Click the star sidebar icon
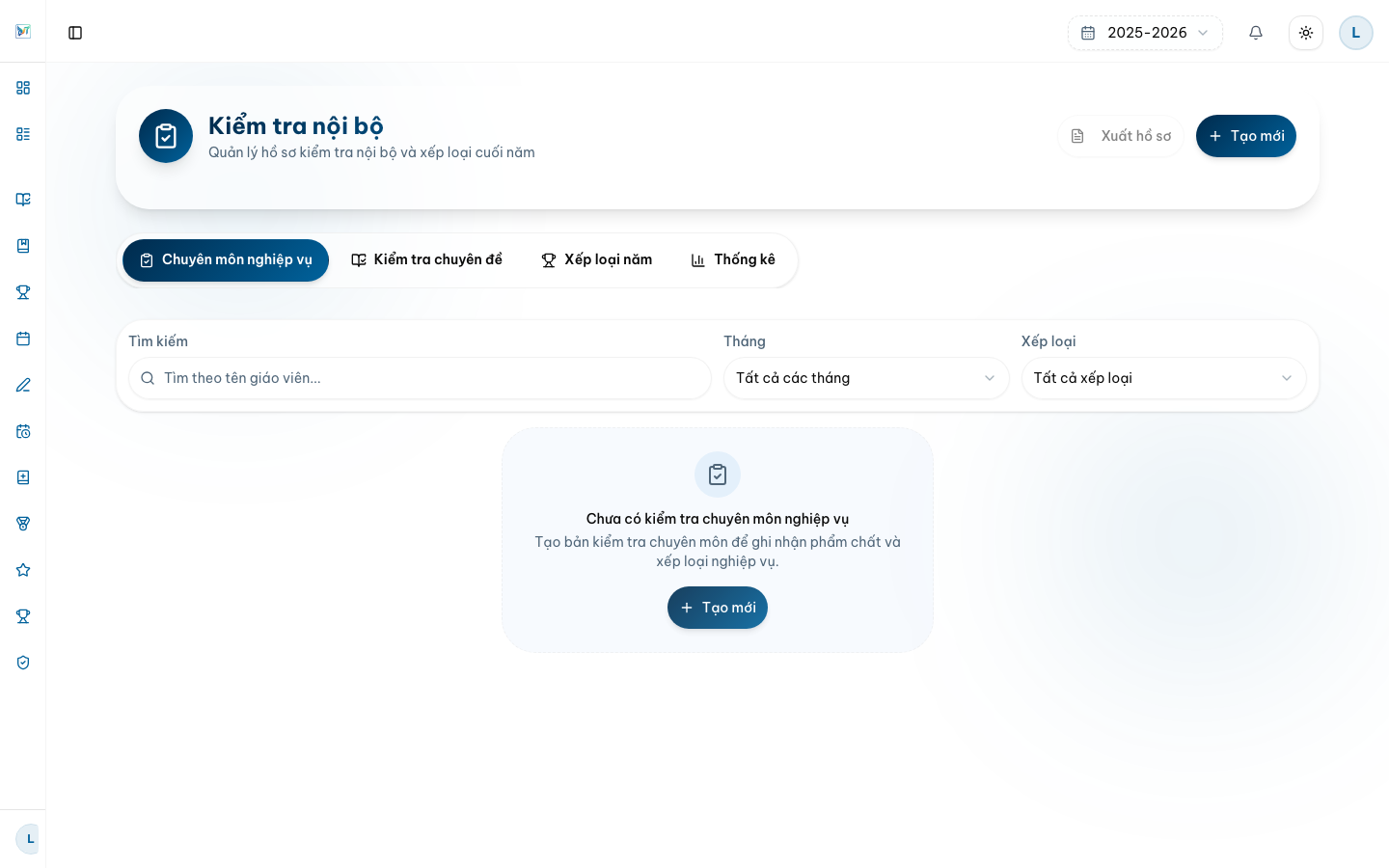1389x868 pixels. (23, 570)
